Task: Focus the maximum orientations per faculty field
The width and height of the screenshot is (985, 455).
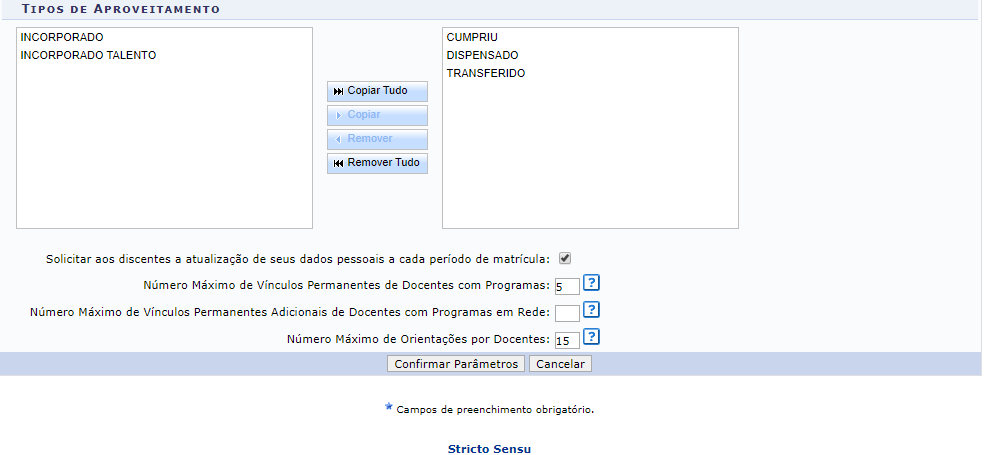Action: pos(566,340)
